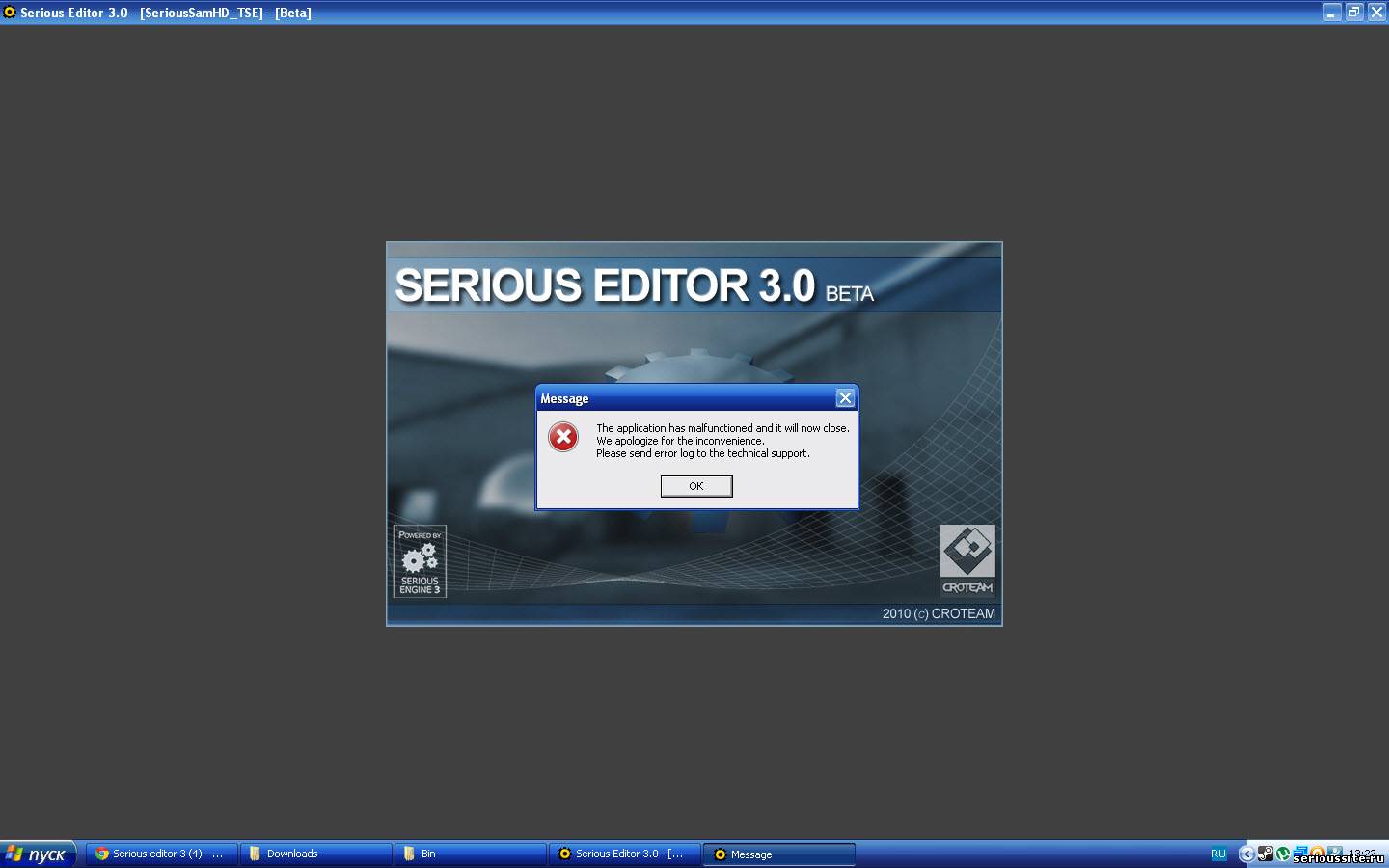Image resolution: width=1389 pixels, height=868 pixels.
Task: Click the Message dialog title bar
Action: (696, 398)
